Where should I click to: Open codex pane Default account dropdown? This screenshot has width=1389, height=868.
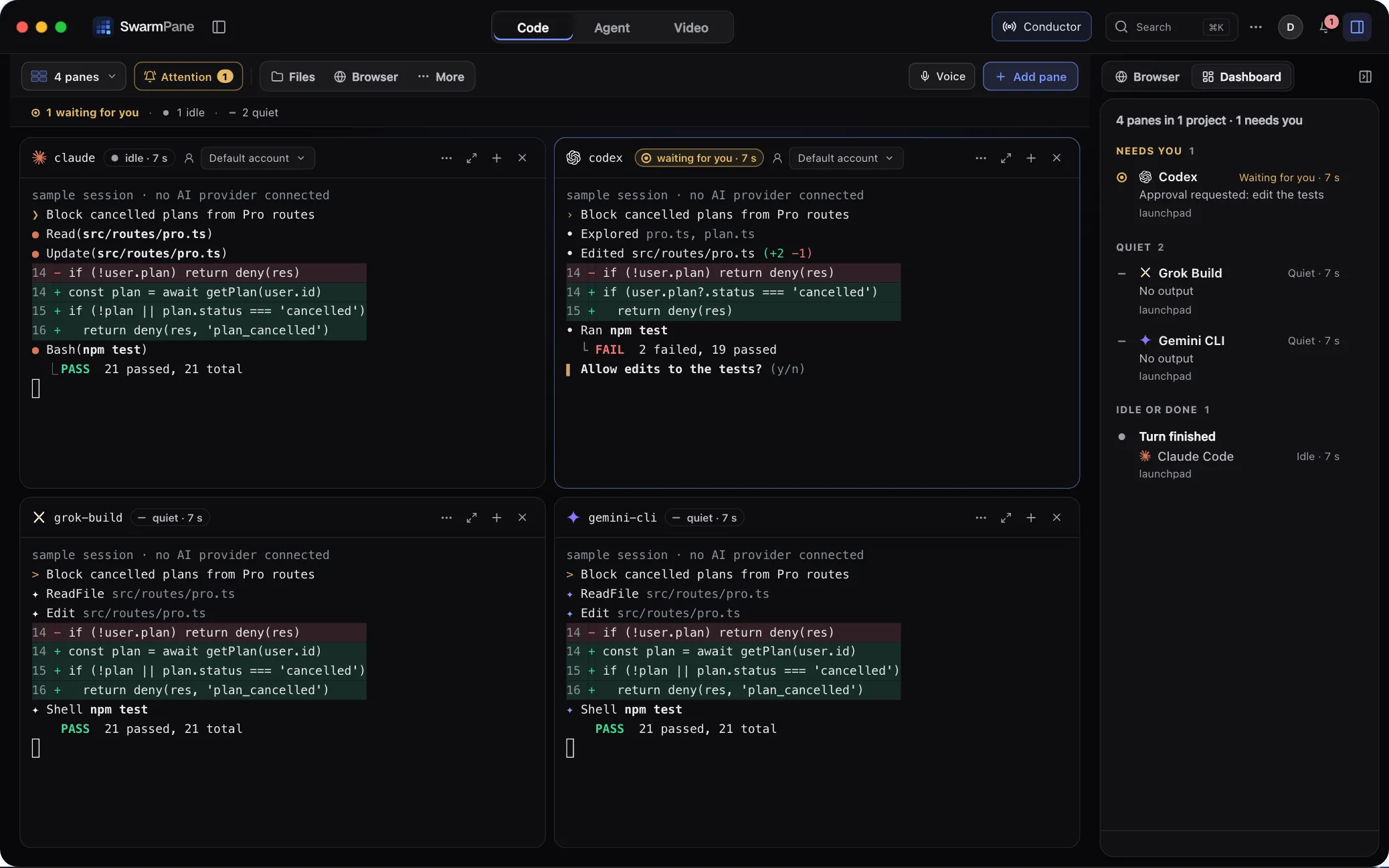tap(846, 158)
